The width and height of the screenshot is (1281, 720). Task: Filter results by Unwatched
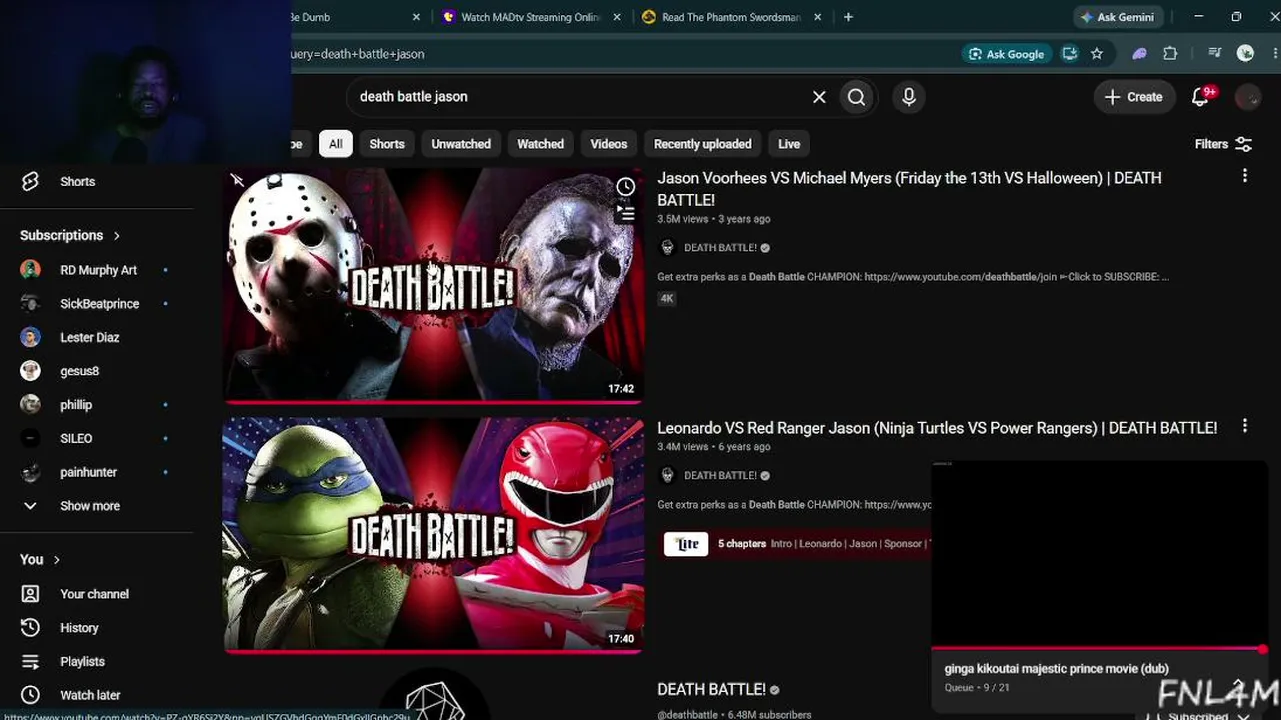[x=461, y=144]
